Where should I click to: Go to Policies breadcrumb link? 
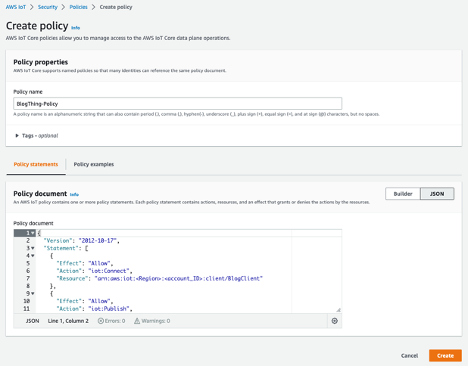click(x=78, y=7)
